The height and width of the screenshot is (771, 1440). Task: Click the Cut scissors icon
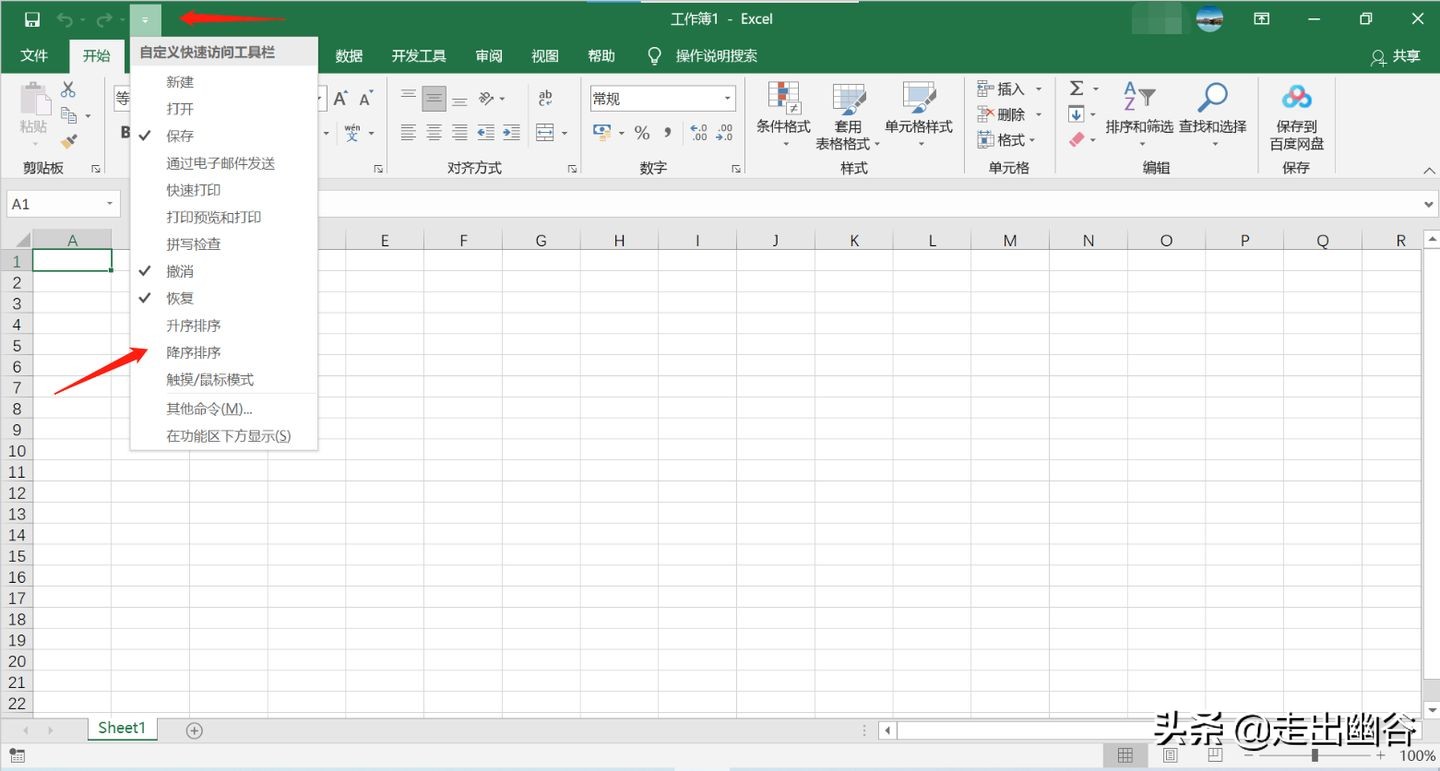(x=68, y=90)
